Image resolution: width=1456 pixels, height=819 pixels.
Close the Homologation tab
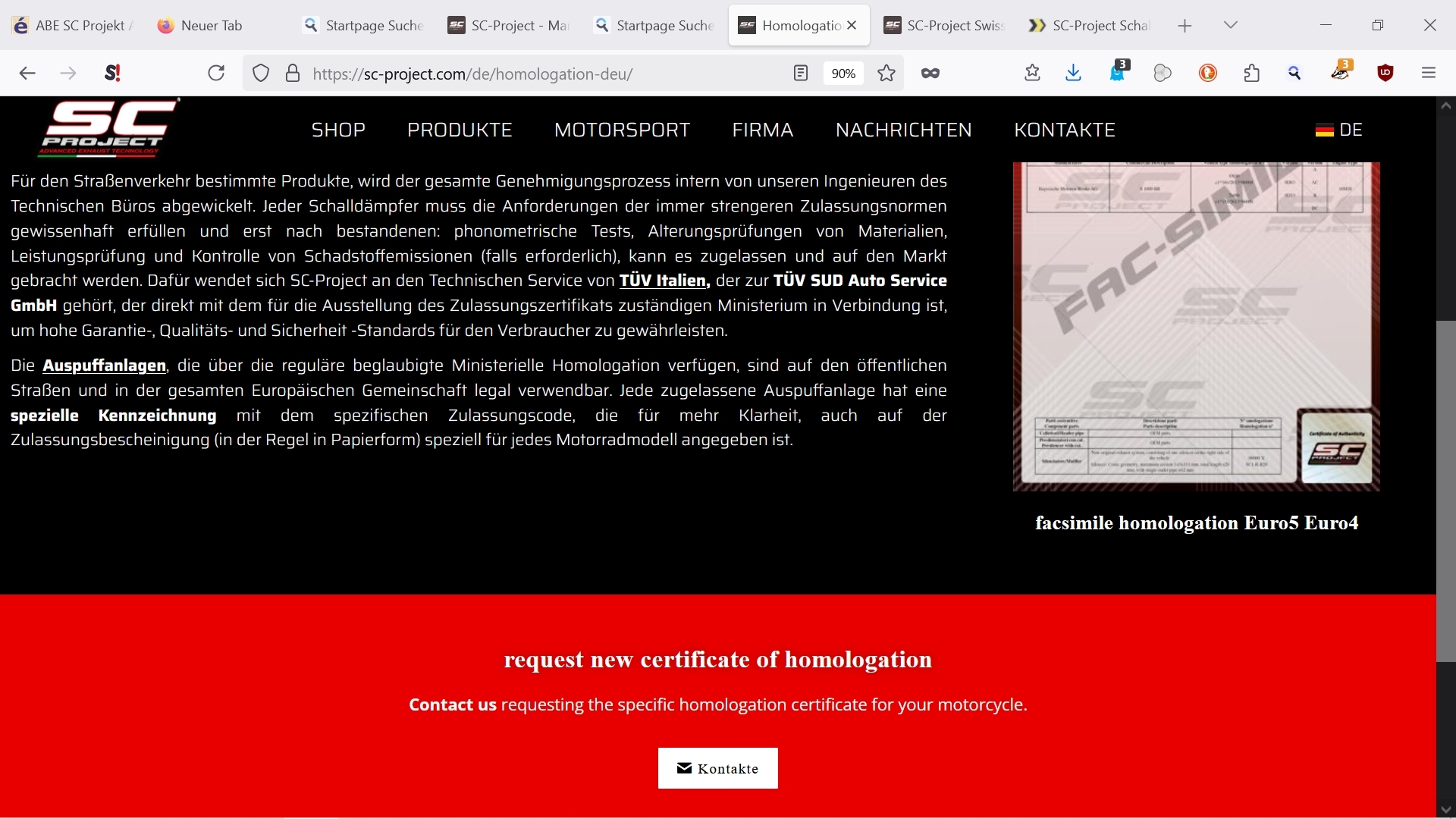852,25
